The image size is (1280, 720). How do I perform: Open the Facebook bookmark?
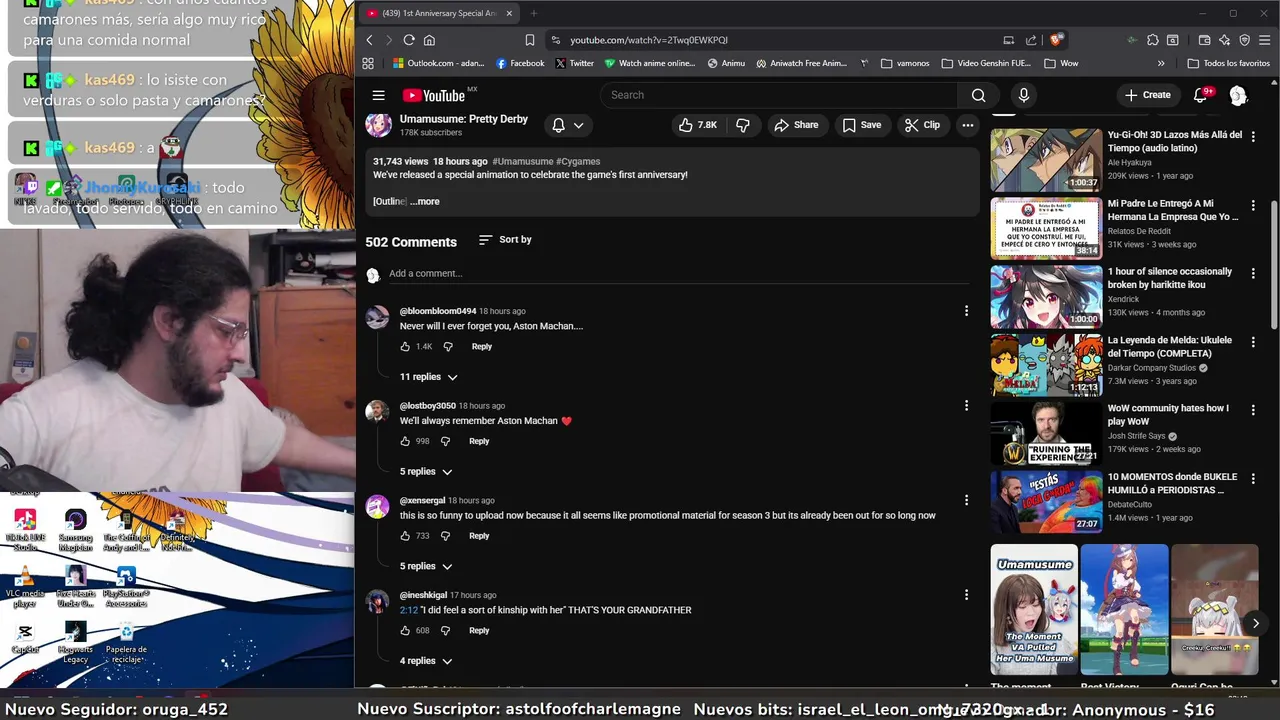pos(520,63)
